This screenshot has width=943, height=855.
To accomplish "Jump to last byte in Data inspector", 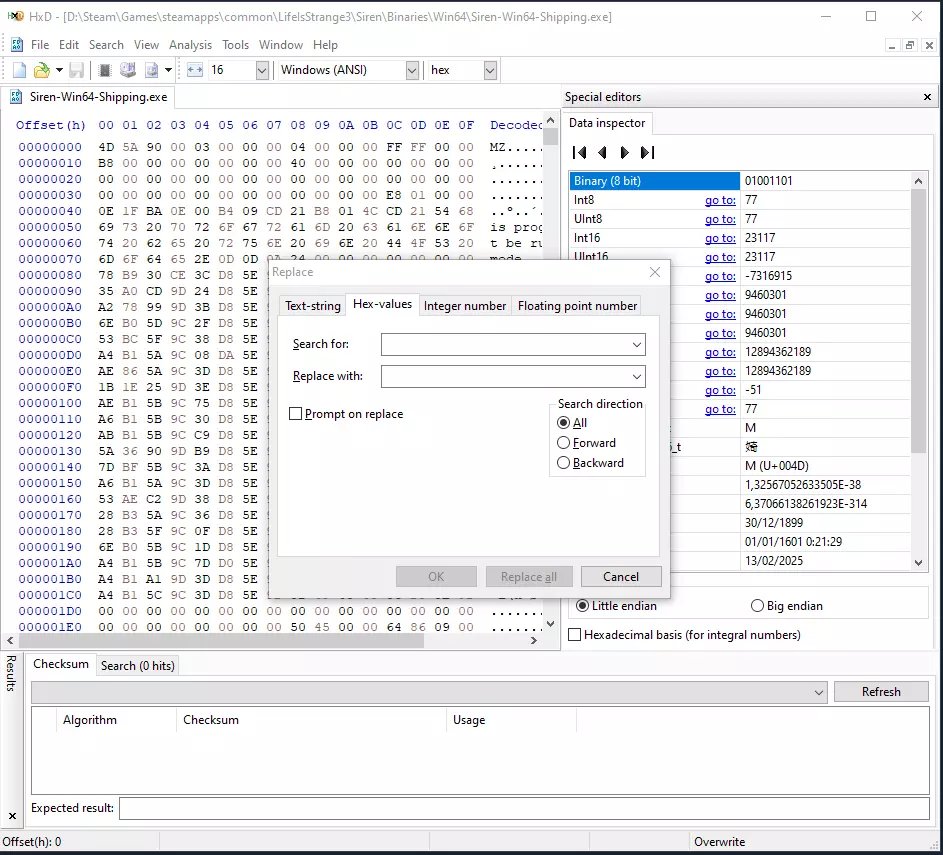I will 647,153.
